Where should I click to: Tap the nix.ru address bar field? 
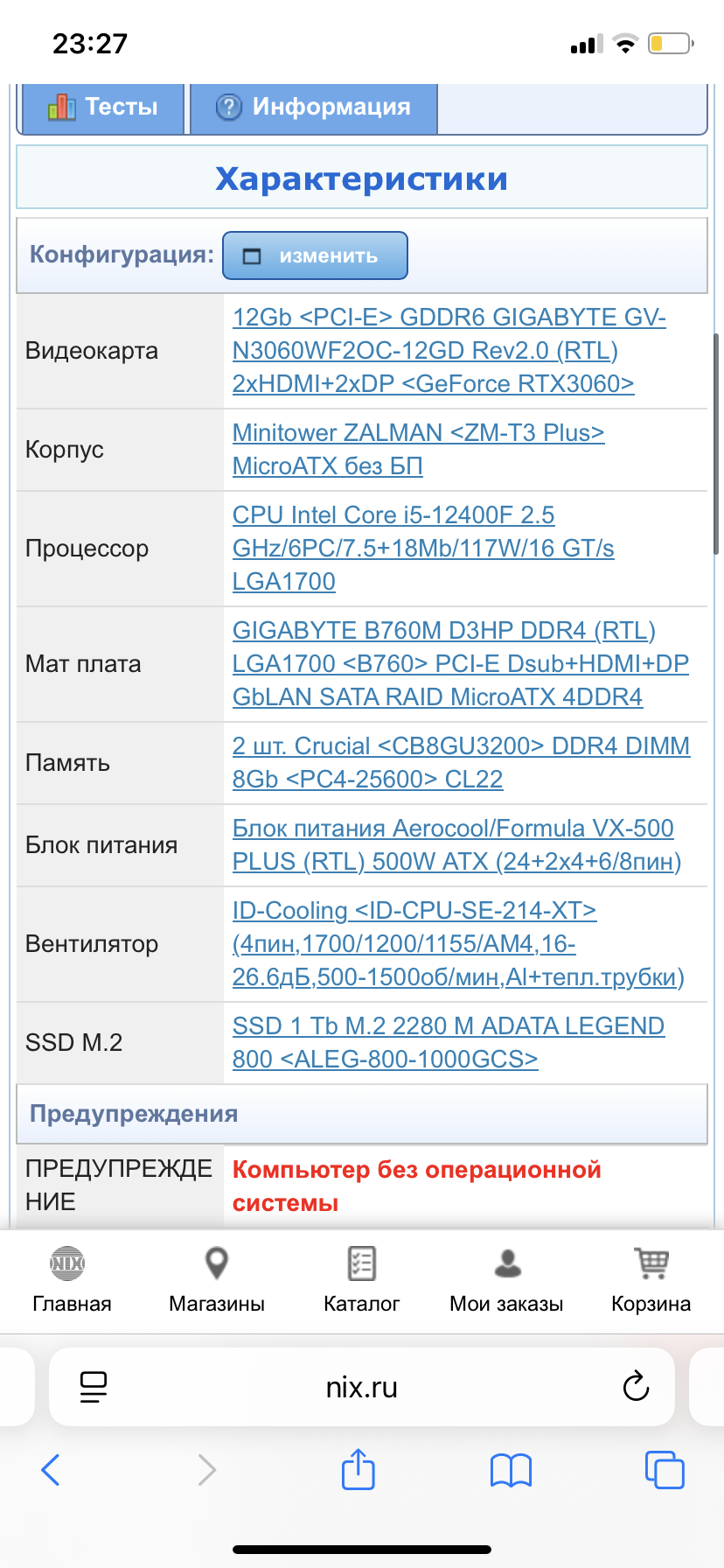(x=362, y=1387)
